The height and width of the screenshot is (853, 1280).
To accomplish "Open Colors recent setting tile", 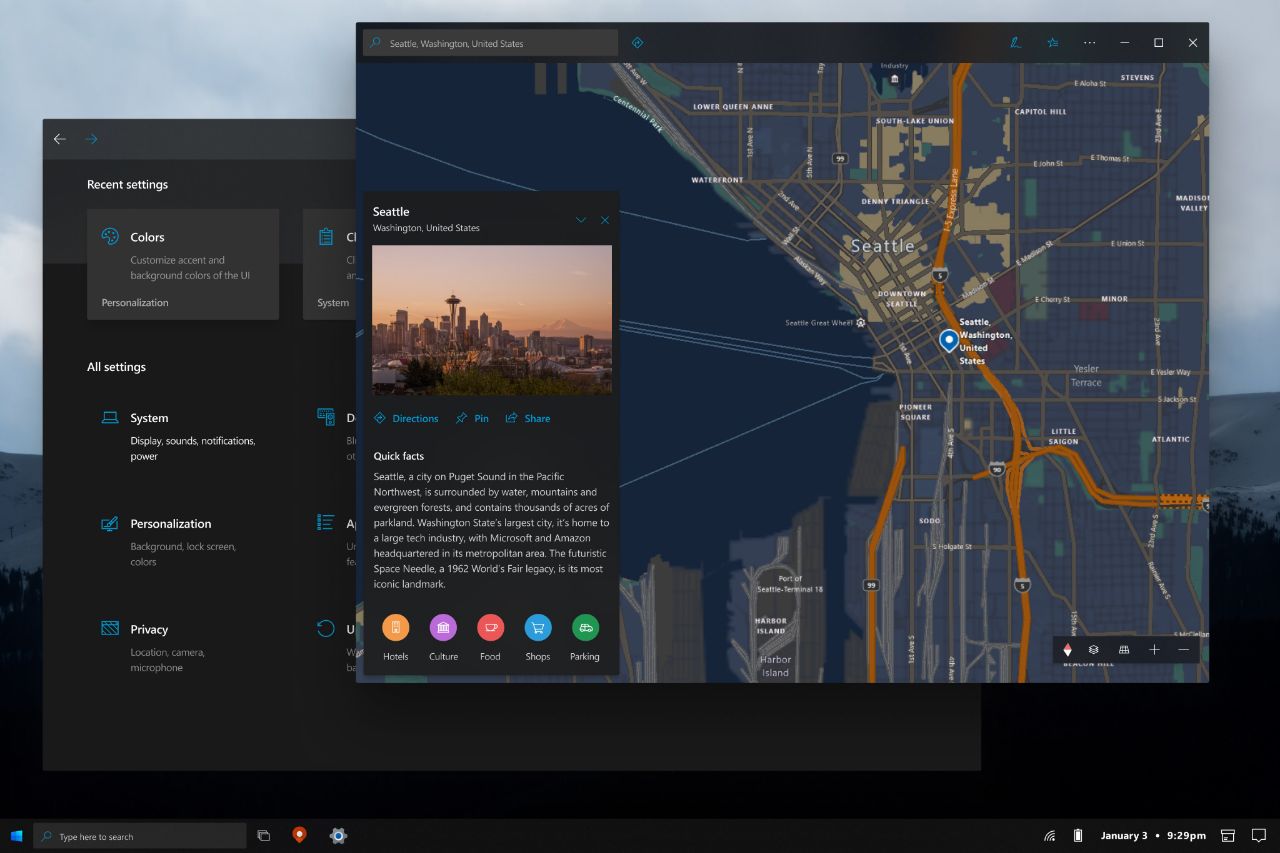I will [x=183, y=264].
